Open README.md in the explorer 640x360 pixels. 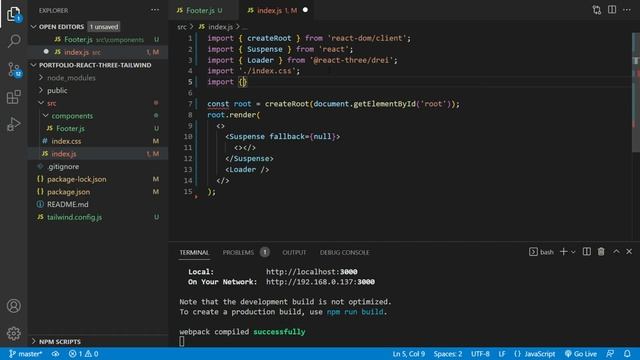click(67, 204)
